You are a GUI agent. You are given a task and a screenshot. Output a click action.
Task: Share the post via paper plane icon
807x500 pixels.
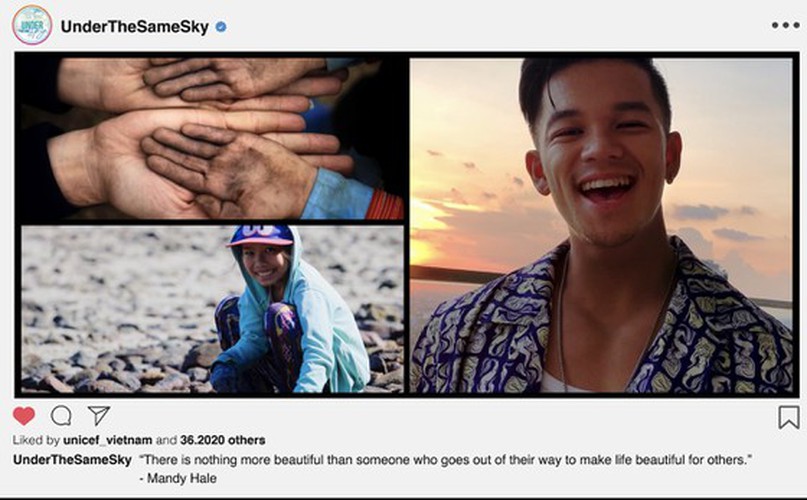(x=98, y=415)
